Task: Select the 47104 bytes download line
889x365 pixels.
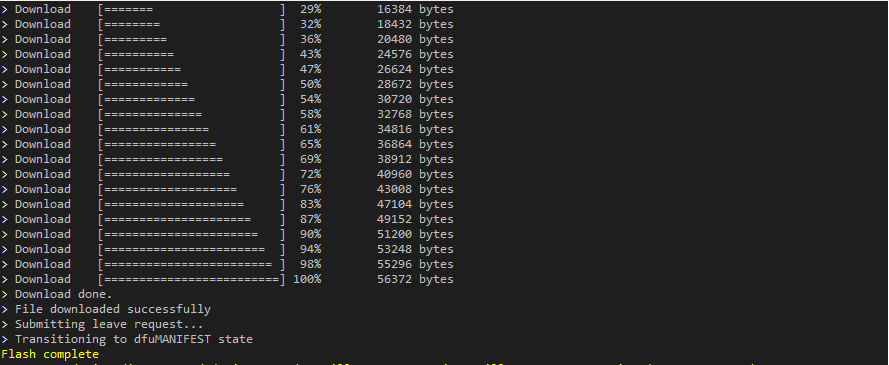Action: pos(227,205)
